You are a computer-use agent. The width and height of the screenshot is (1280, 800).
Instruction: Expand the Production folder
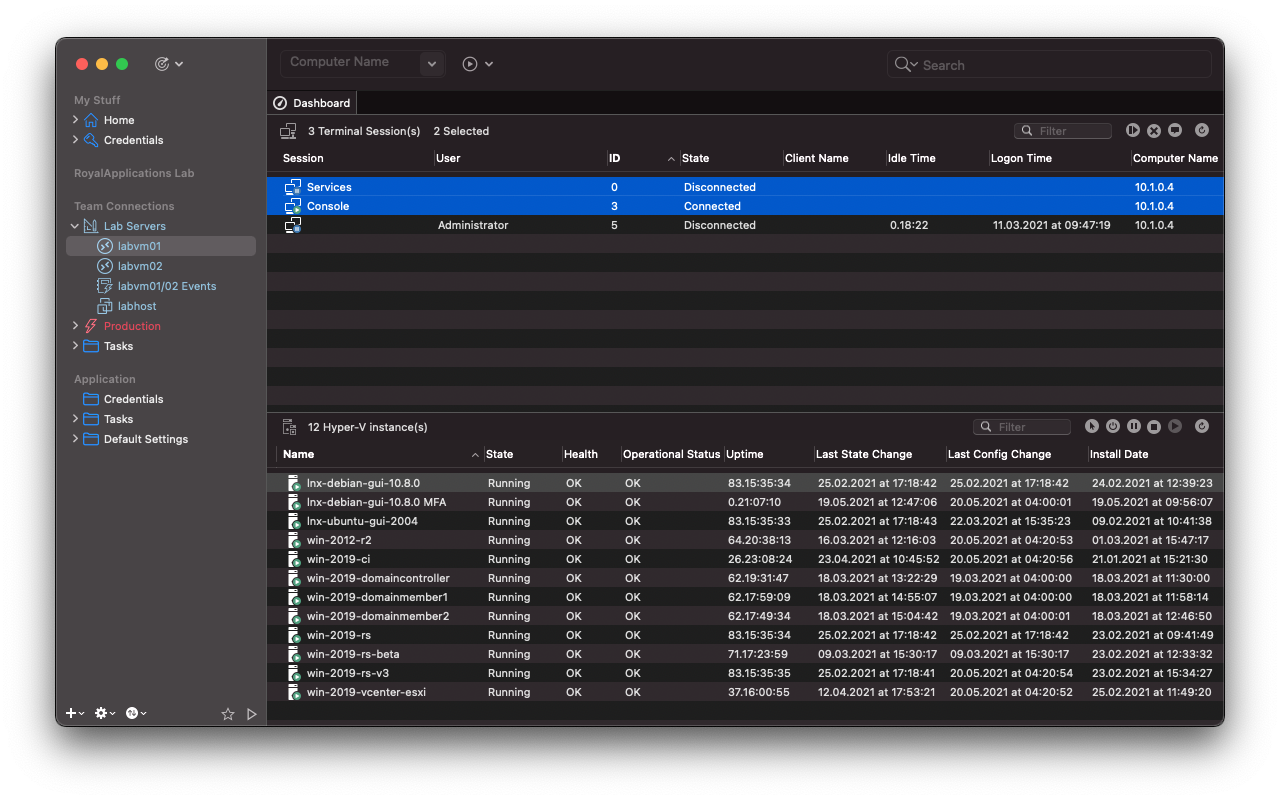pyautogui.click(x=74, y=326)
